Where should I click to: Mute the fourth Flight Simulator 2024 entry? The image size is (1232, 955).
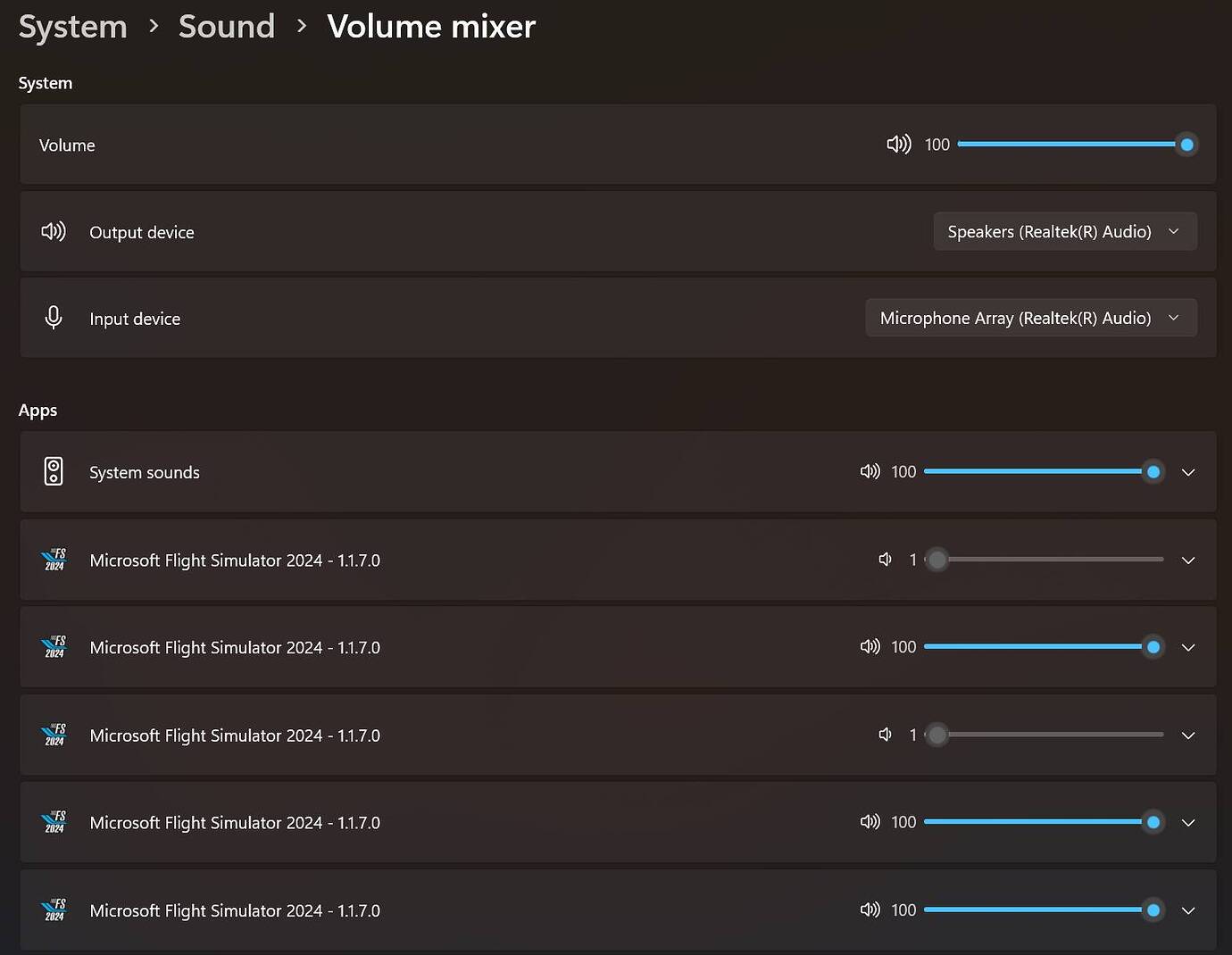pos(870,822)
